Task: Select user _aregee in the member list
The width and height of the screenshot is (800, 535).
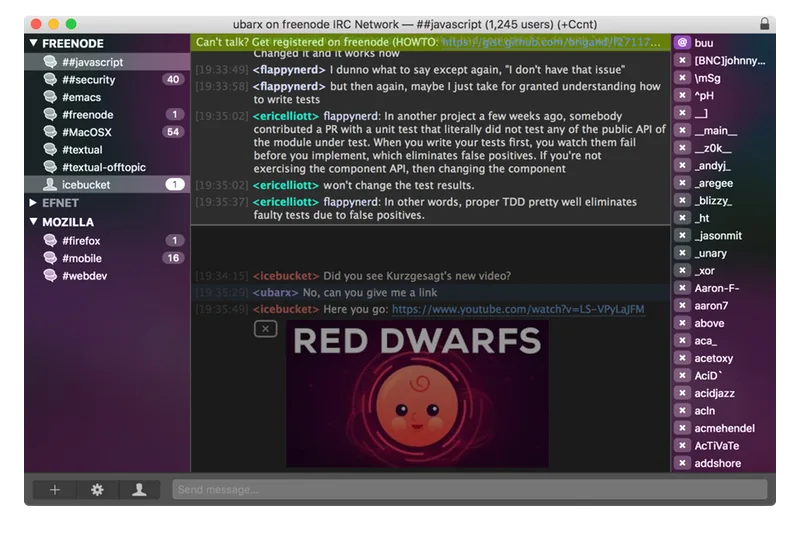Action: pyautogui.click(x=723, y=183)
